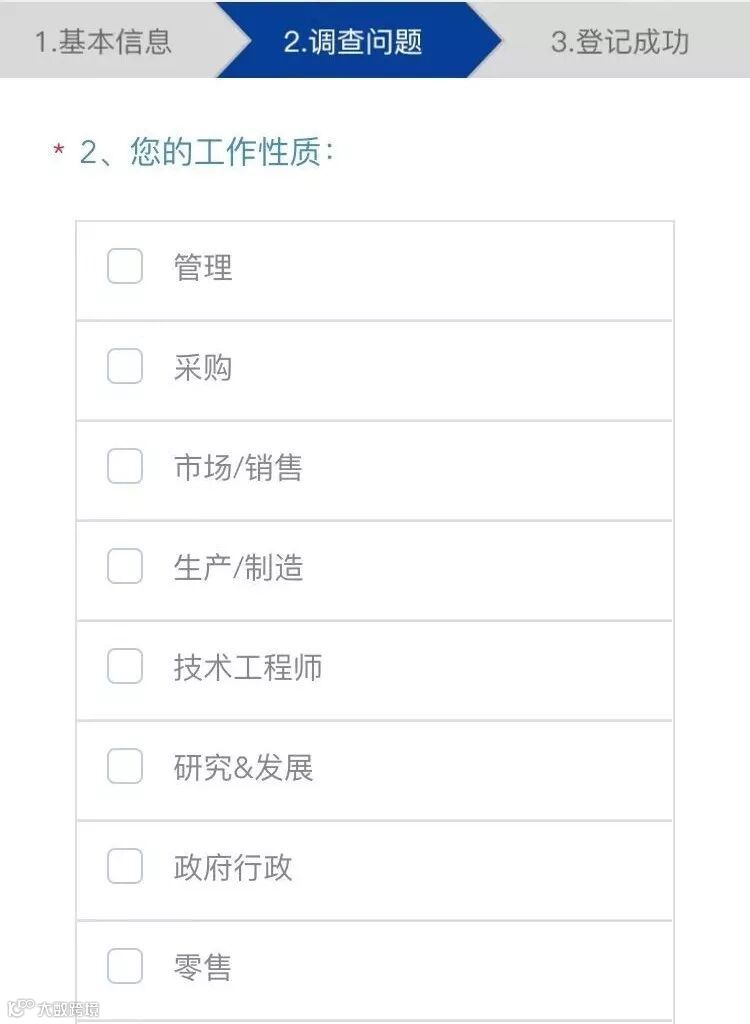Image resolution: width=750 pixels, height=1024 pixels.
Task: Click the 生产/制造 label text
Action: [238, 568]
